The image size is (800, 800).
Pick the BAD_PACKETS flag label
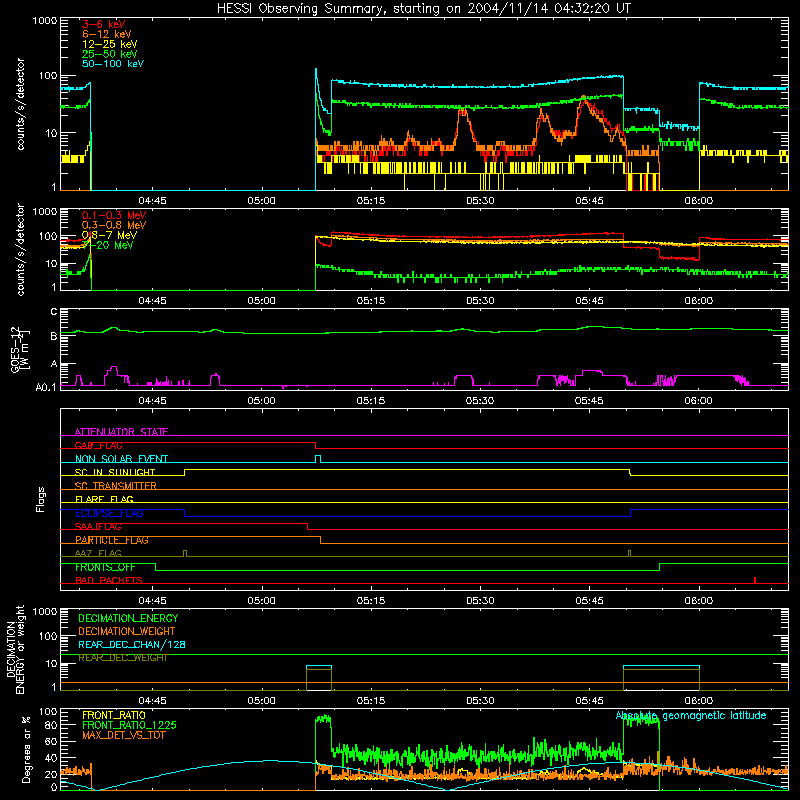click(109, 580)
